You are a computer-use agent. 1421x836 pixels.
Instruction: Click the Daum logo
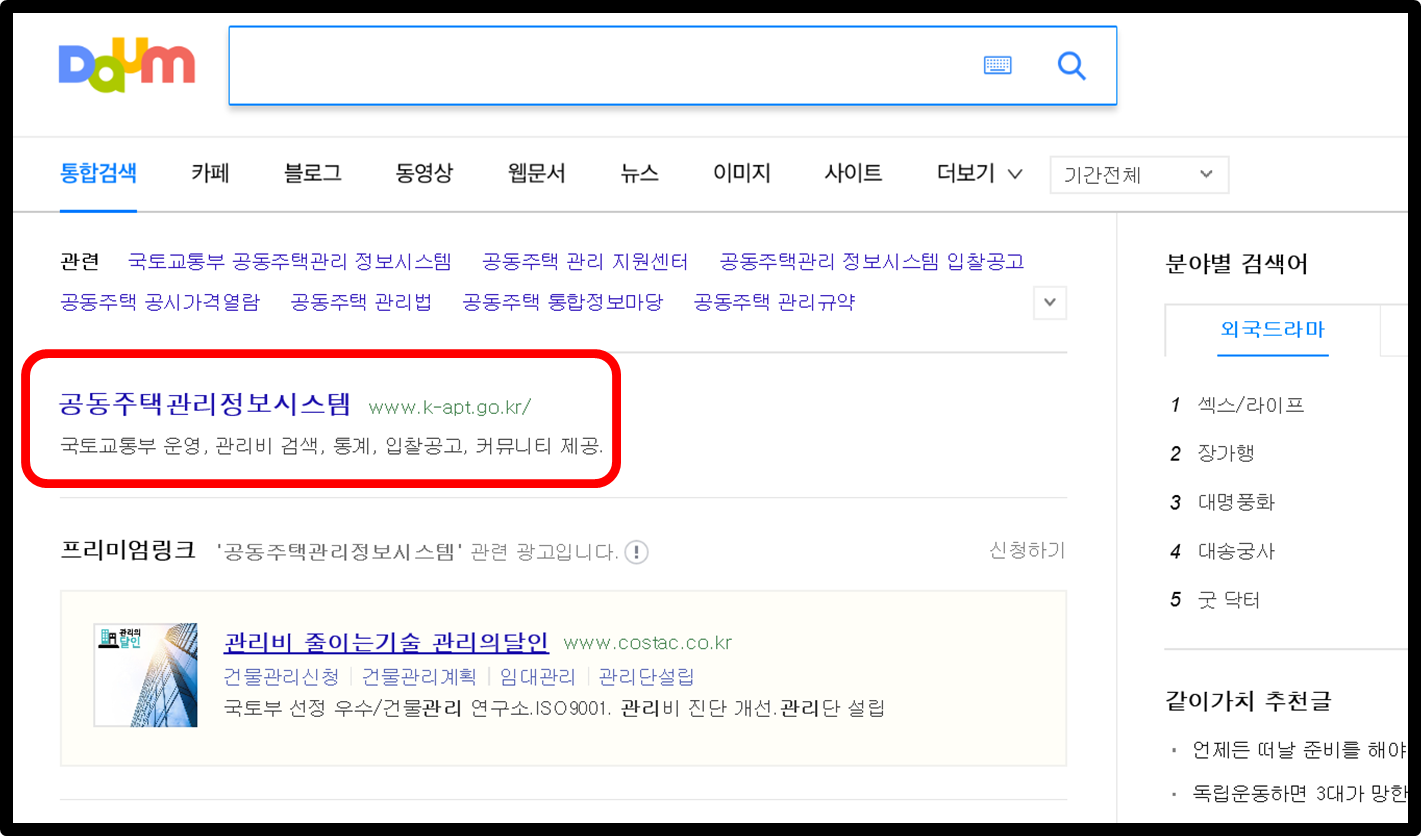coord(127,64)
